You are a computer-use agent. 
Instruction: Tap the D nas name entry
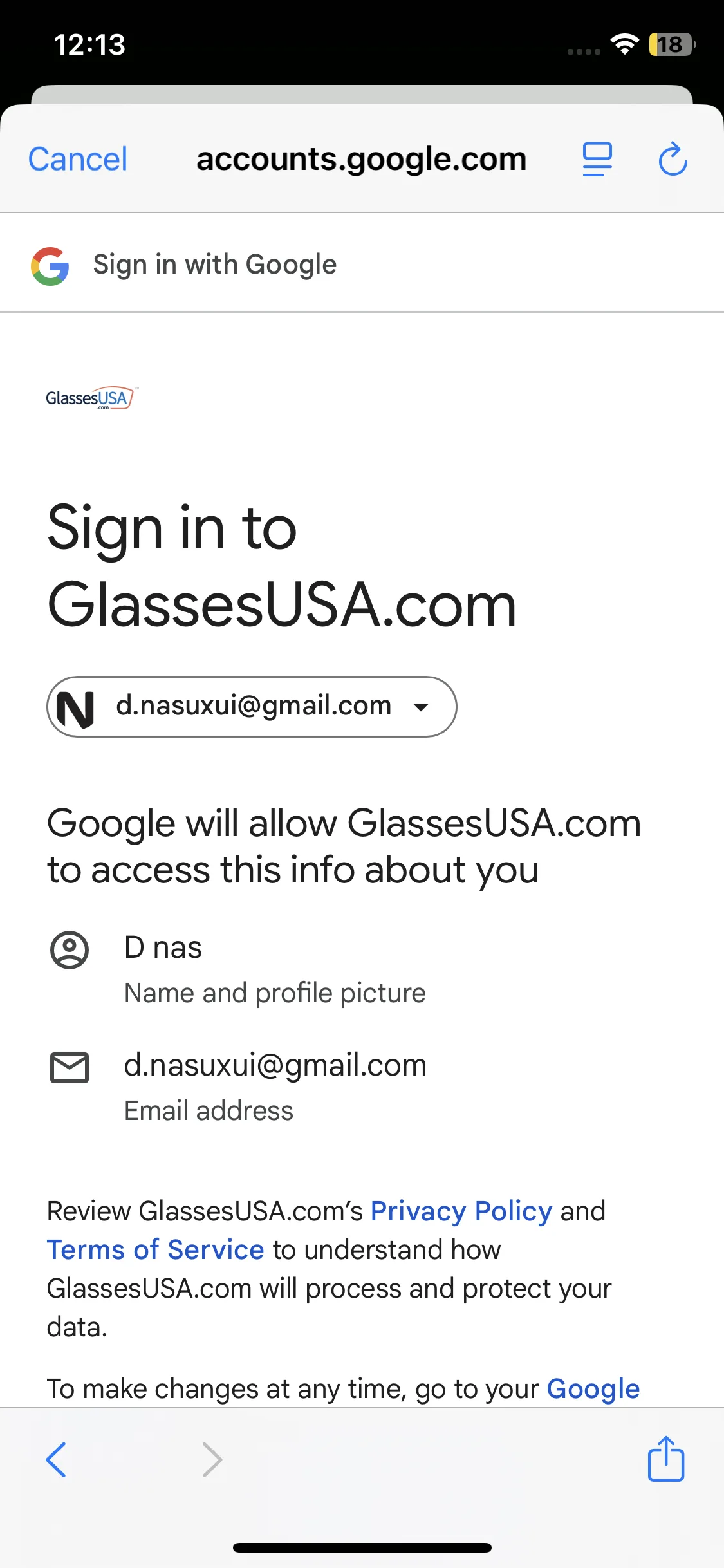[x=163, y=947]
